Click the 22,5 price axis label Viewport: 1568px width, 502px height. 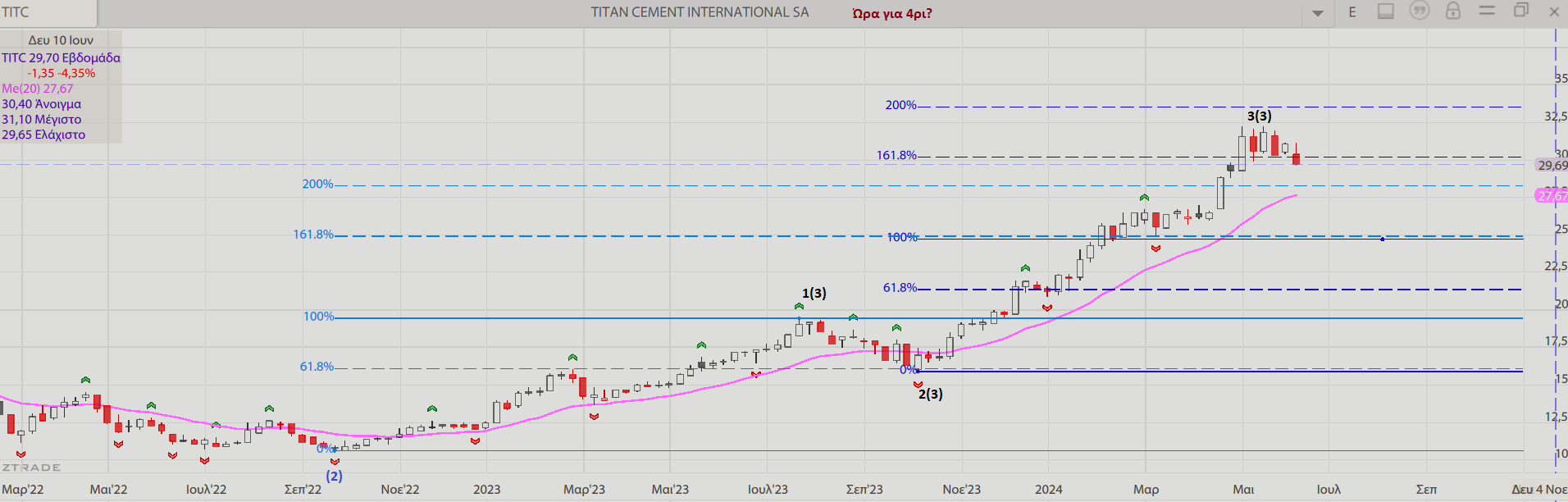(1556, 266)
